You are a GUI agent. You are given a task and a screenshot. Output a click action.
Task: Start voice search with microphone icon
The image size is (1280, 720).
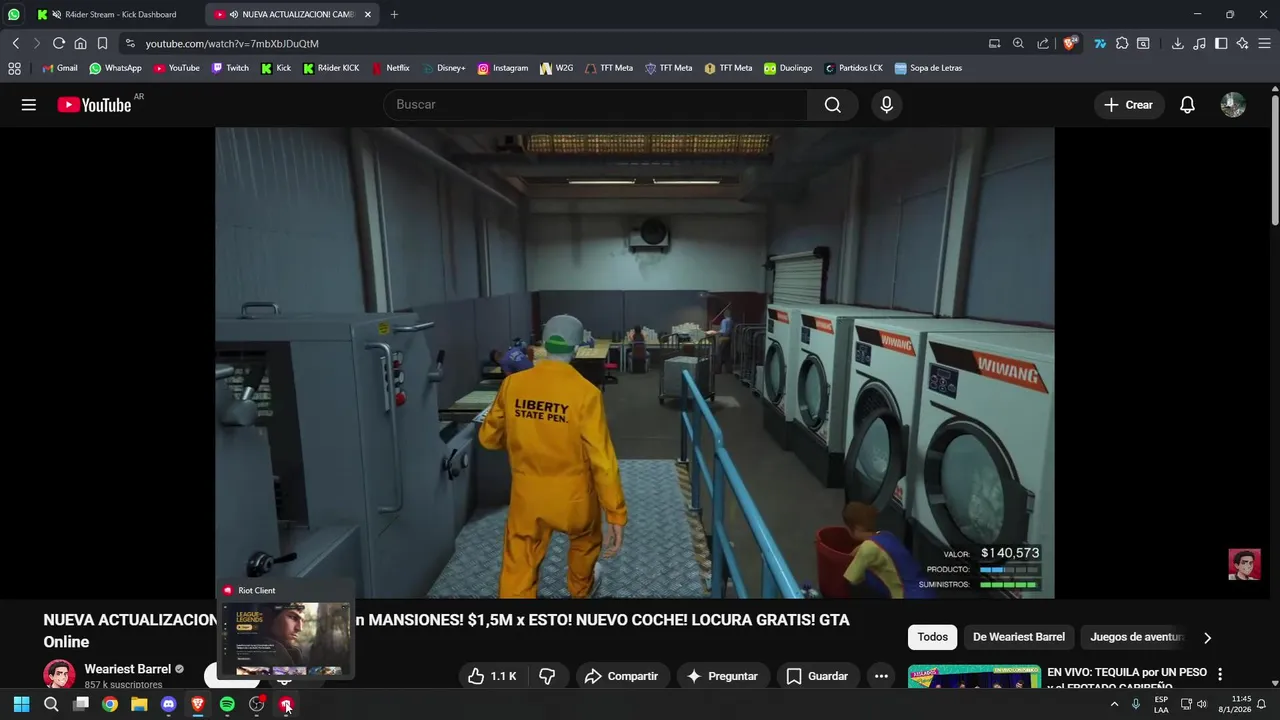(886, 105)
